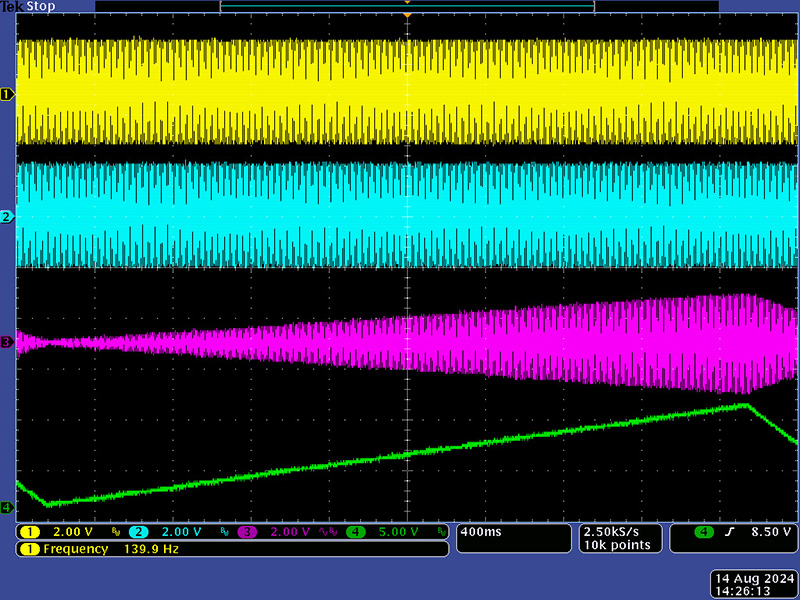
Task: Click the Tek logo at the top left
Action: [12, 7]
